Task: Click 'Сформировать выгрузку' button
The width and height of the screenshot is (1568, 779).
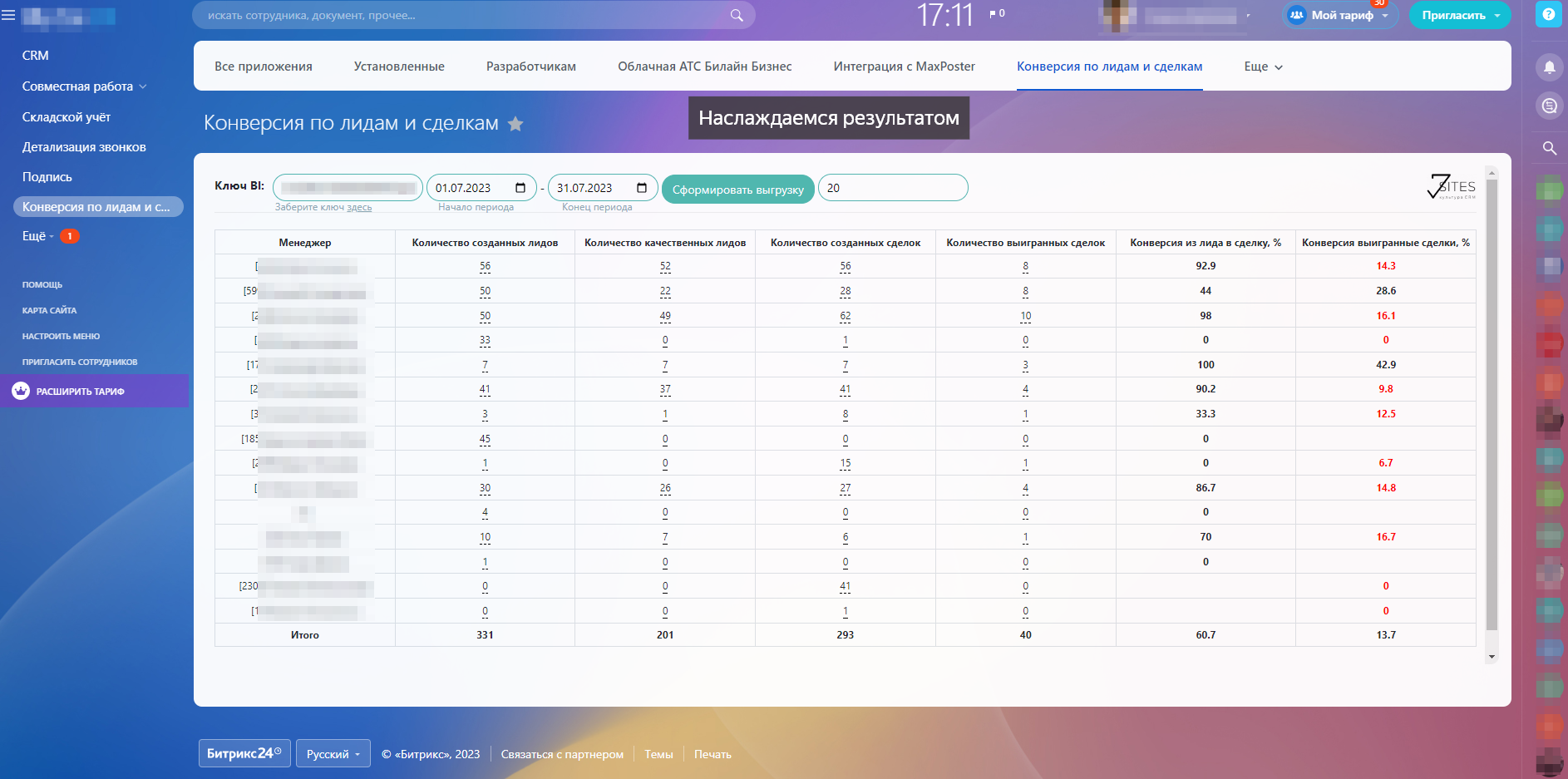Action: click(737, 190)
